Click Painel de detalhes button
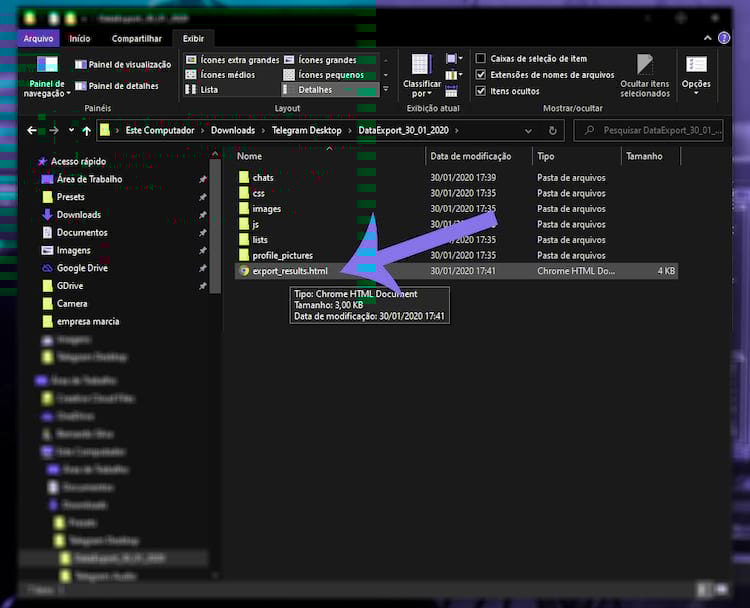 coord(122,86)
